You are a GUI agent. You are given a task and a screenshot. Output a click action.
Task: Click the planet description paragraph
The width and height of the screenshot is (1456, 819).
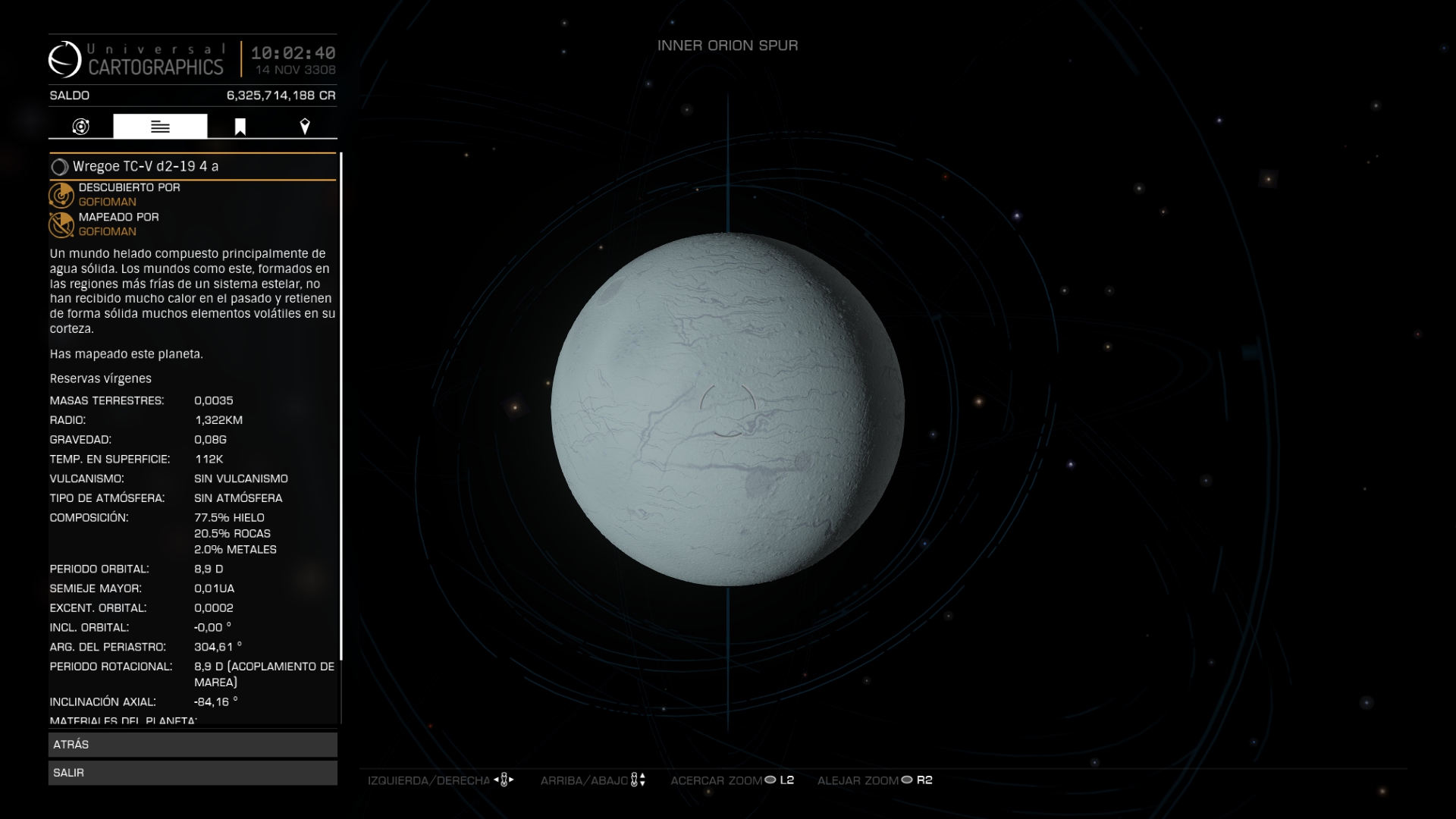tap(193, 291)
